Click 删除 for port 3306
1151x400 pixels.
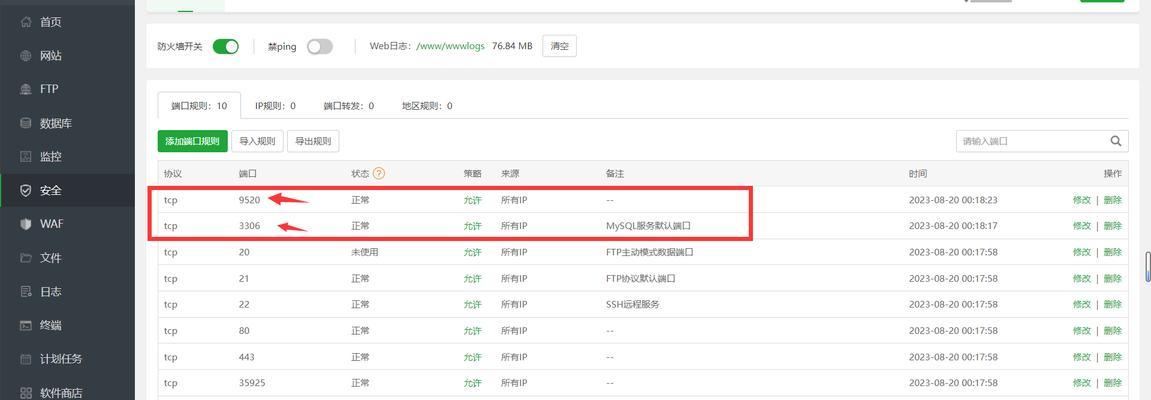coord(1112,226)
